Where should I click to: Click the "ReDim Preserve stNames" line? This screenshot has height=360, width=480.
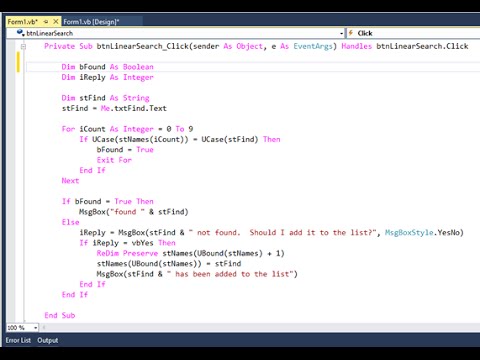click(190, 253)
